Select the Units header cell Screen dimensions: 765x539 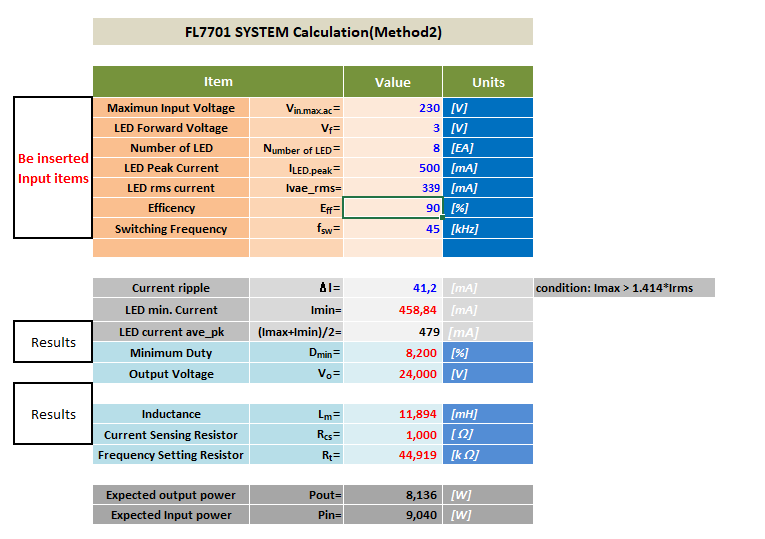pyautogui.click(x=488, y=81)
